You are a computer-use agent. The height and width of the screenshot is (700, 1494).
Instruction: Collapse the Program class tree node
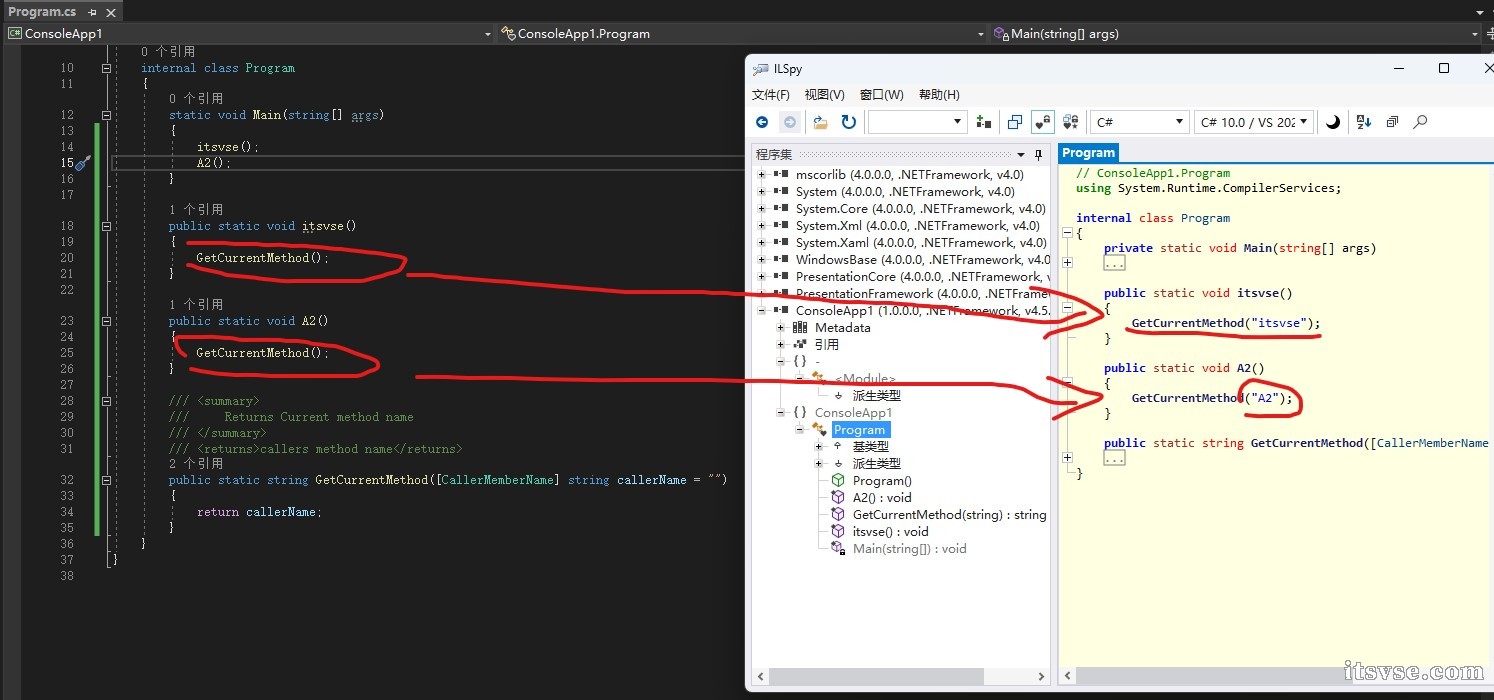pos(800,430)
